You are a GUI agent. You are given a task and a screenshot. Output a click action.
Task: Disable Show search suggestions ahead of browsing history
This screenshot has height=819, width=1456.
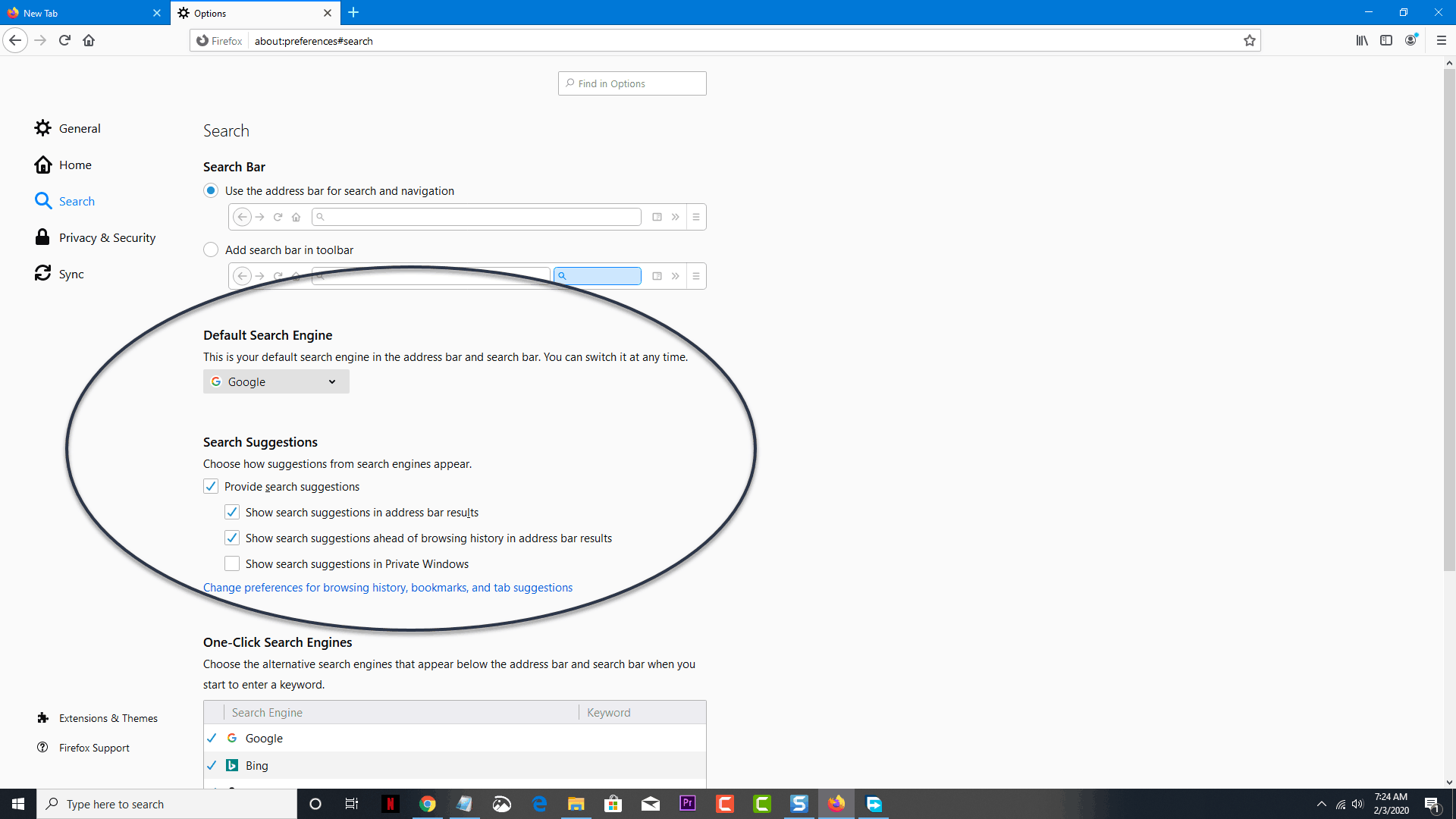(232, 538)
